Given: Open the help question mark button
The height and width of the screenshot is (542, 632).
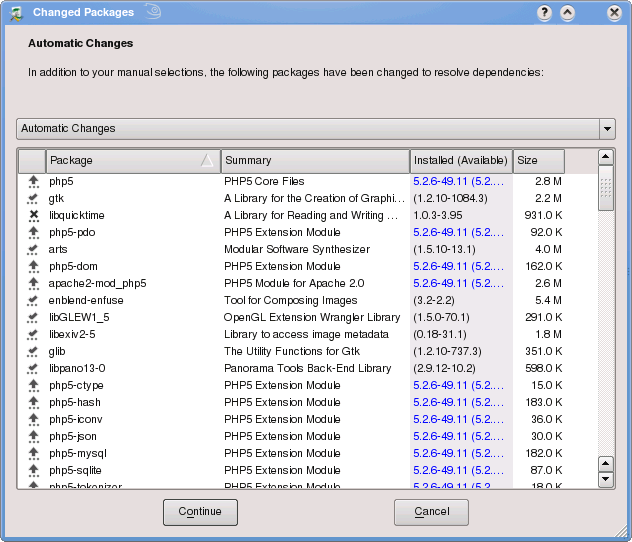Looking at the screenshot, I should [544, 13].
